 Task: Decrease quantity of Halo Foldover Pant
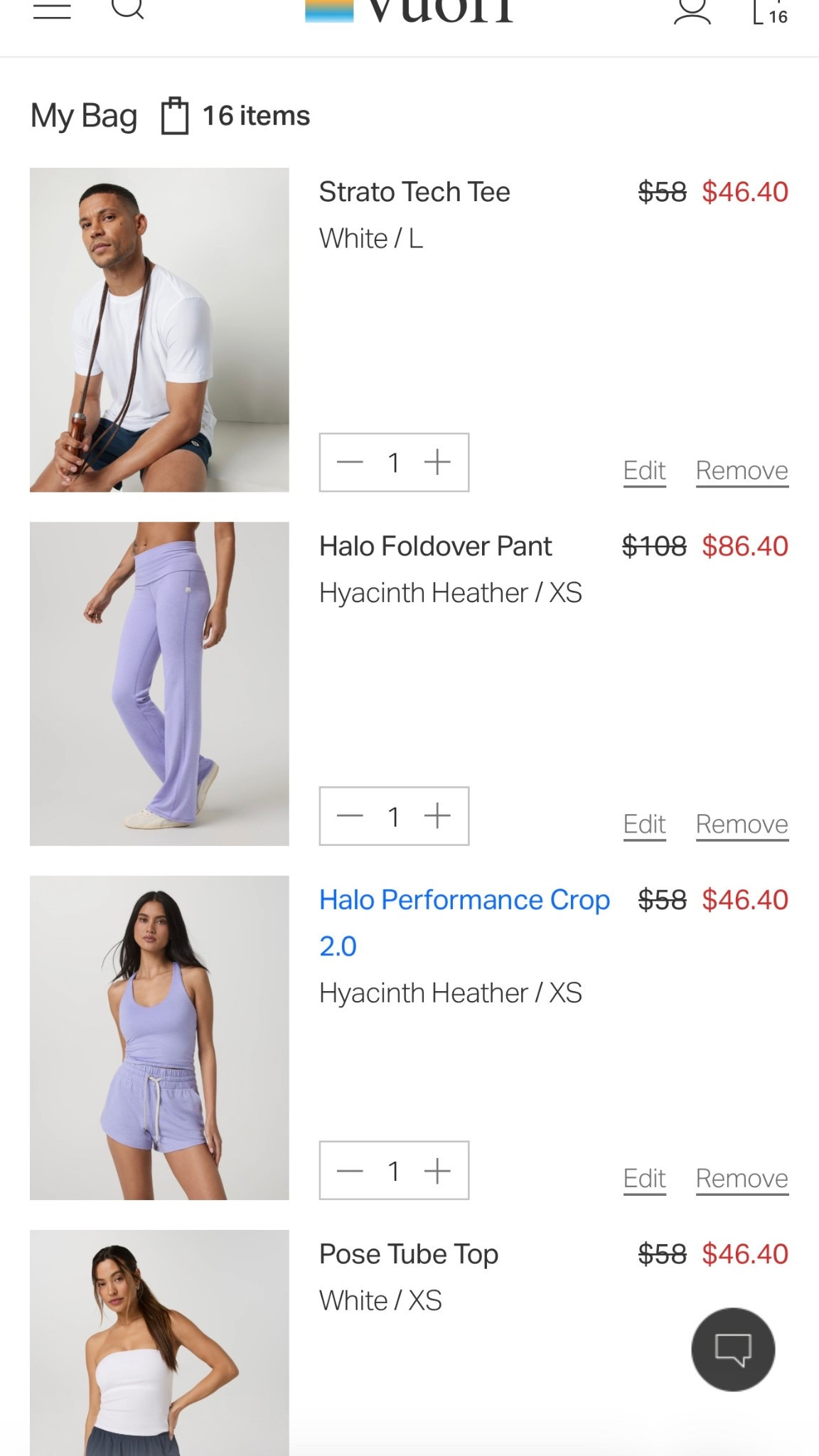[350, 816]
